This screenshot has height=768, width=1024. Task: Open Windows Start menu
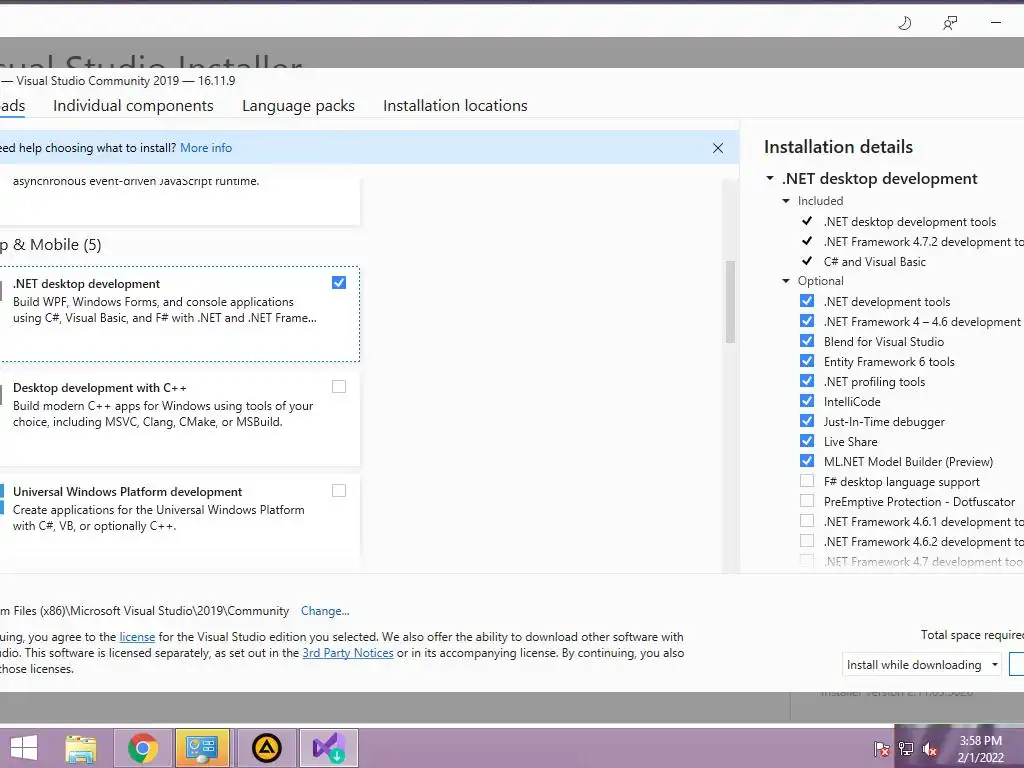(x=24, y=748)
